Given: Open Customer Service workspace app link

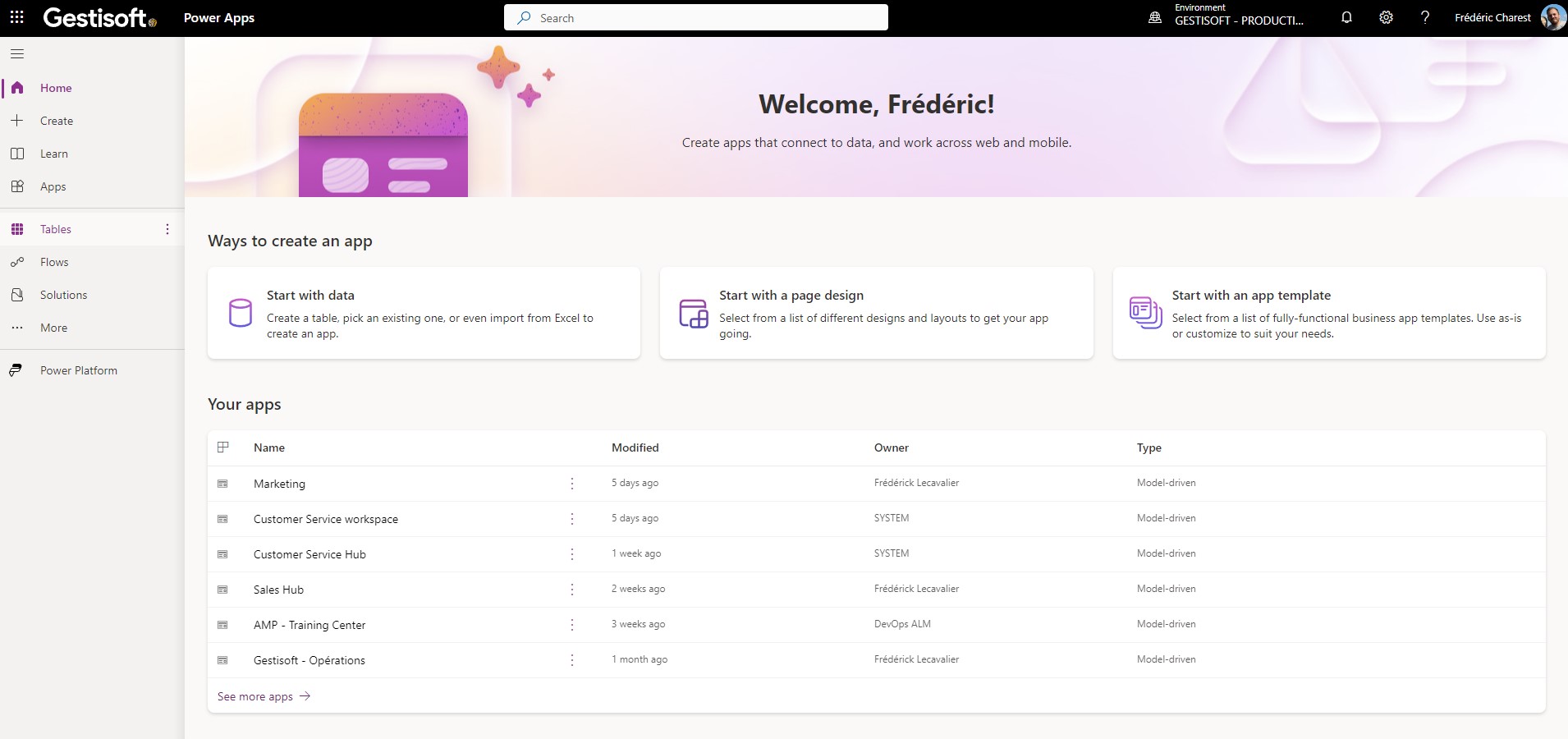Looking at the screenshot, I should coord(326,519).
